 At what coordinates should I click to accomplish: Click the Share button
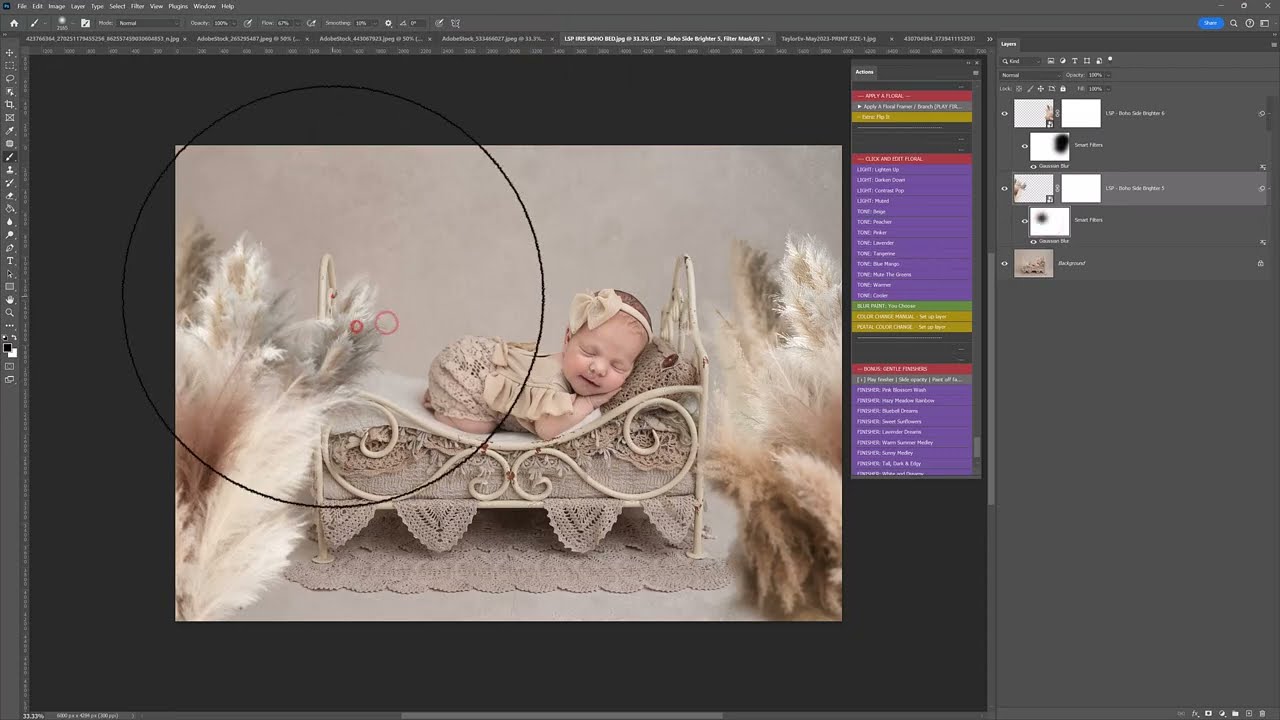click(x=1210, y=23)
